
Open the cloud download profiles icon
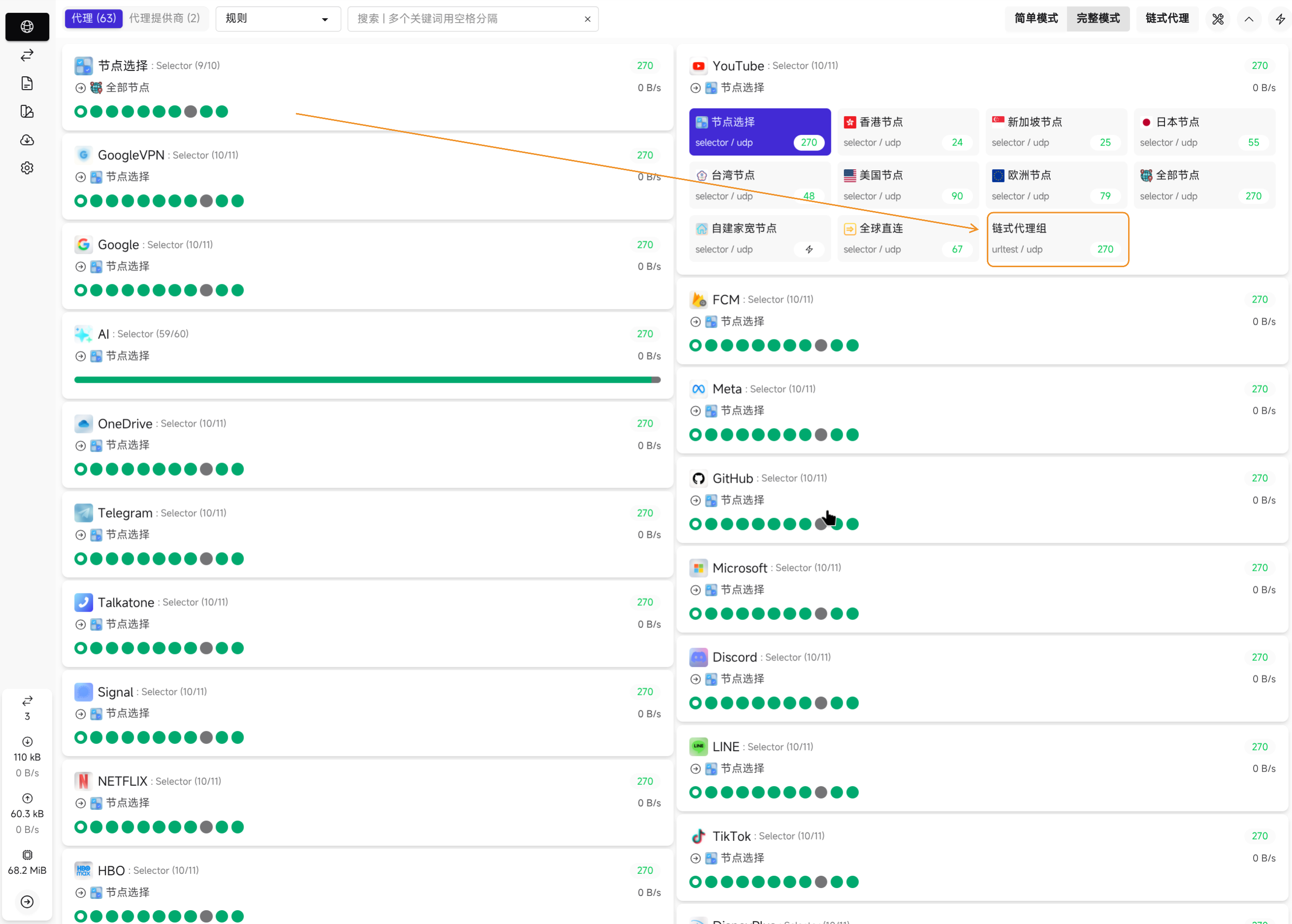27,140
